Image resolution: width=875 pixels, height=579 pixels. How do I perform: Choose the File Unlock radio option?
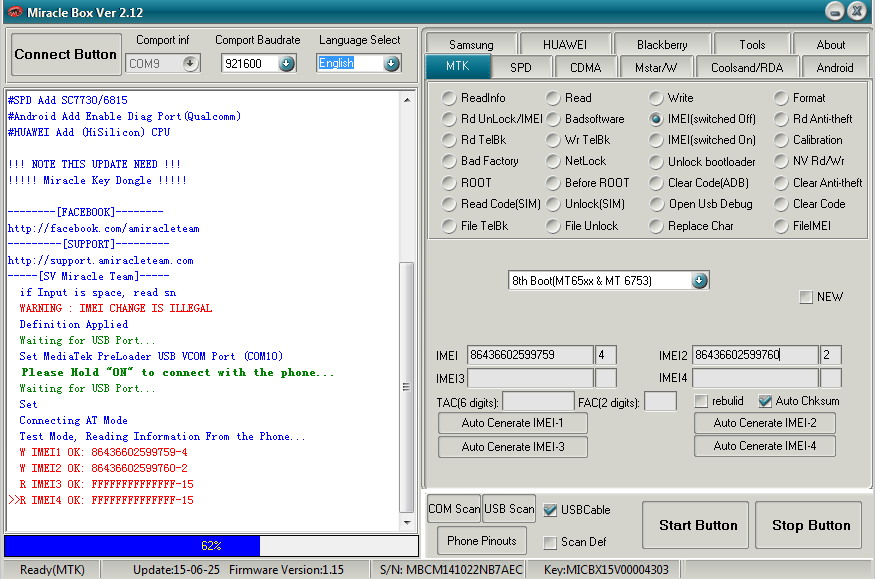[553, 226]
